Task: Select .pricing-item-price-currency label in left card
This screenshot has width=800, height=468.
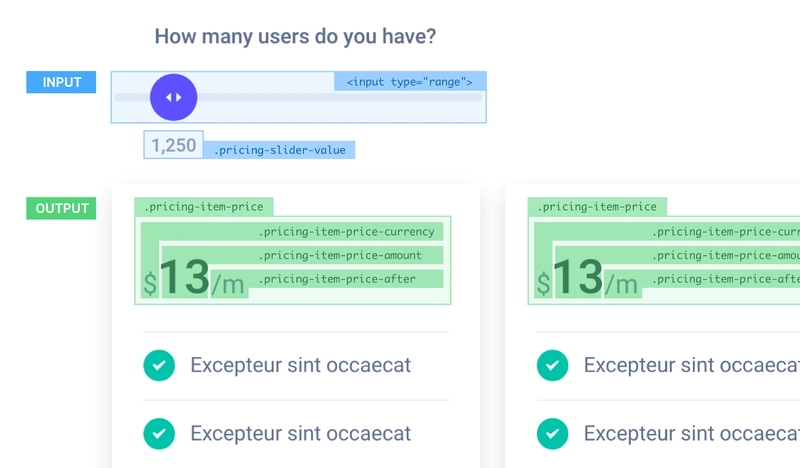Action: (x=346, y=232)
